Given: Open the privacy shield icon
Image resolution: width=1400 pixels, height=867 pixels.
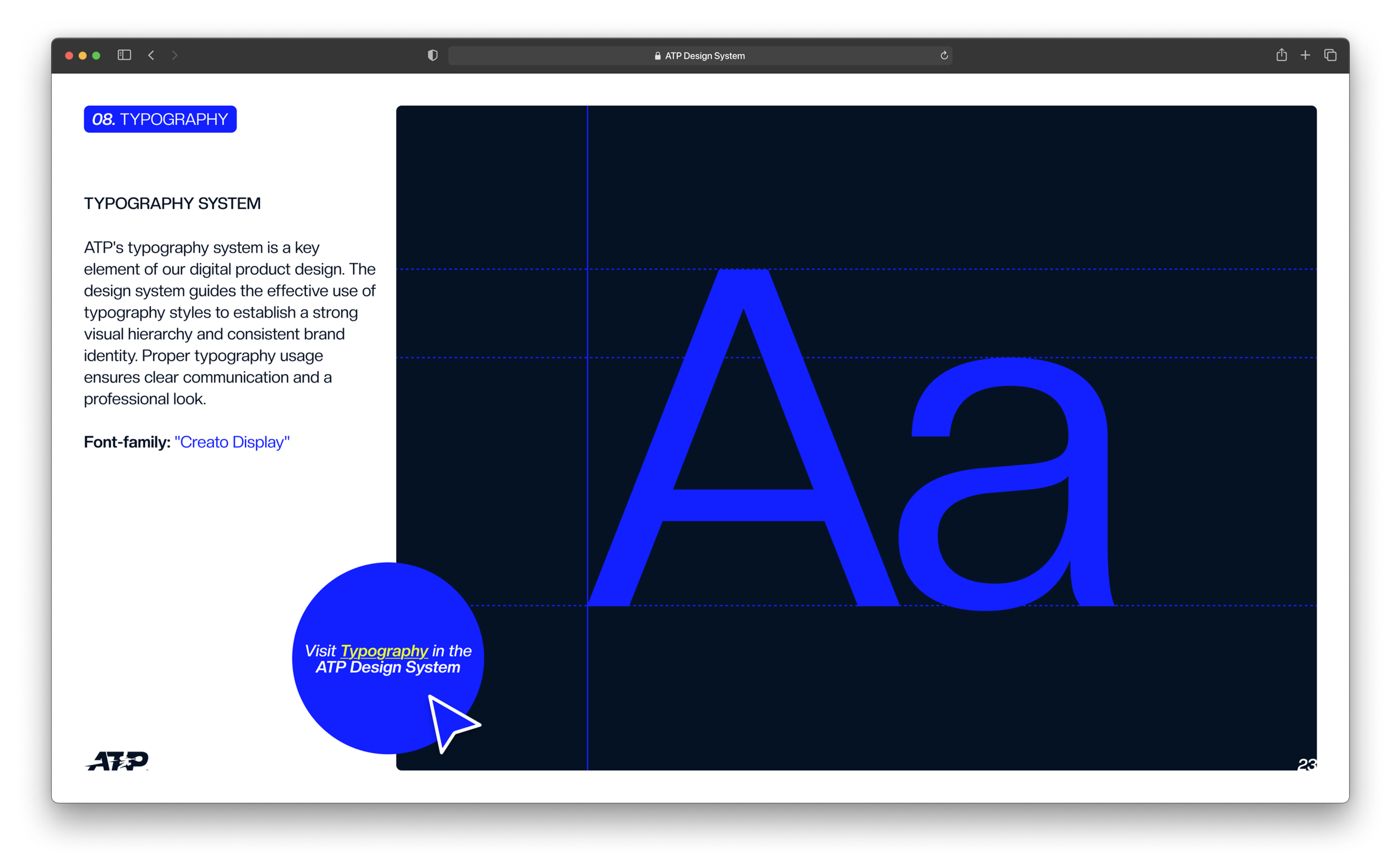Looking at the screenshot, I should (433, 55).
